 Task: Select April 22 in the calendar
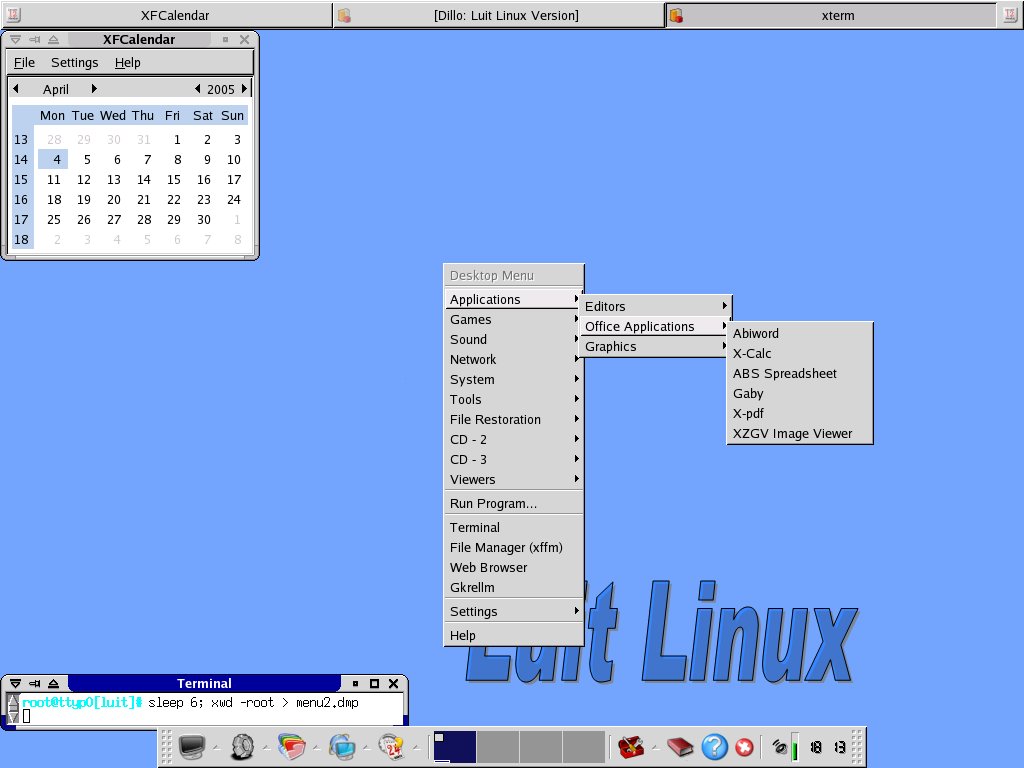tap(173, 200)
